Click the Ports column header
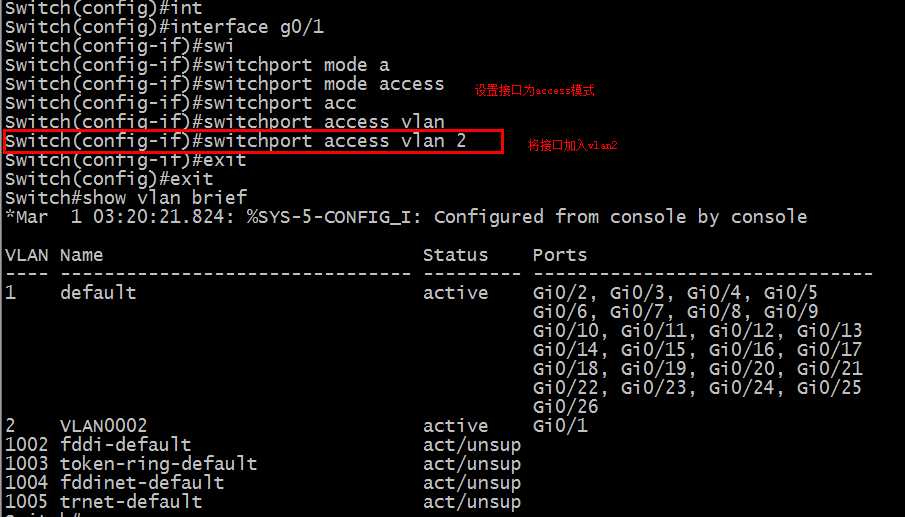Image resolution: width=905 pixels, height=517 pixels. coord(560,255)
